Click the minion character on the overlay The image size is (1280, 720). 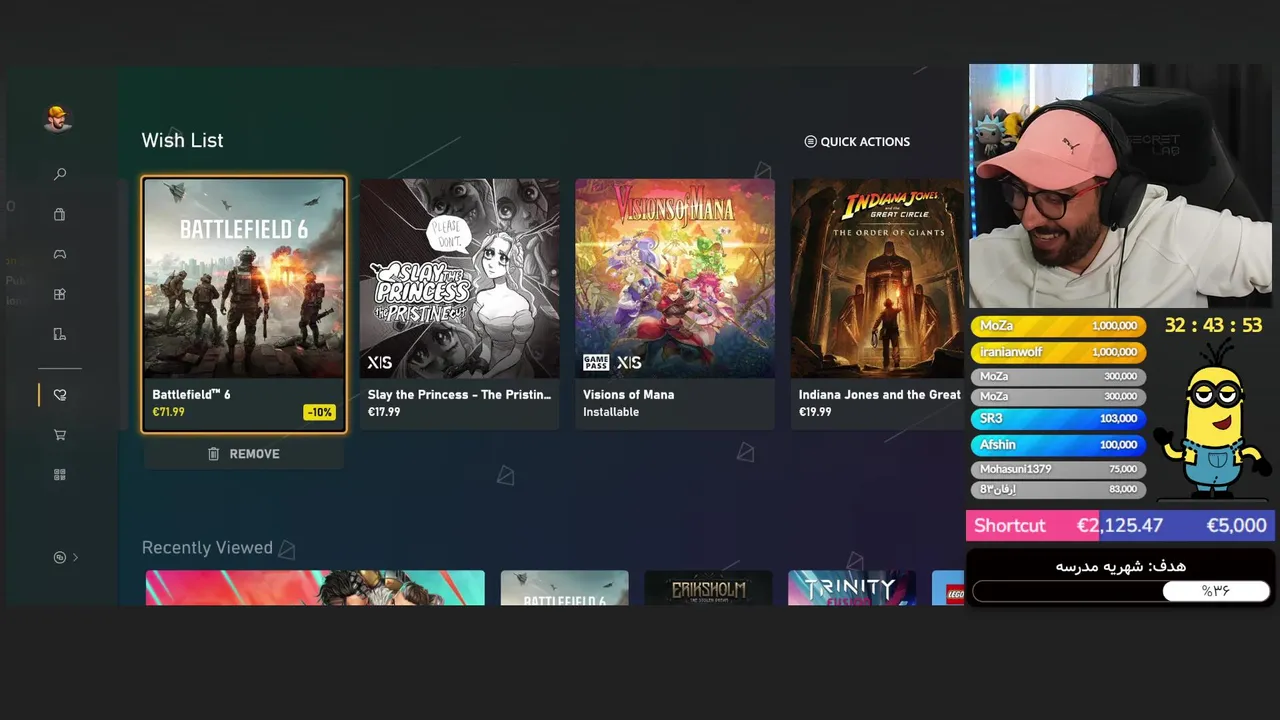[x=1212, y=418]
